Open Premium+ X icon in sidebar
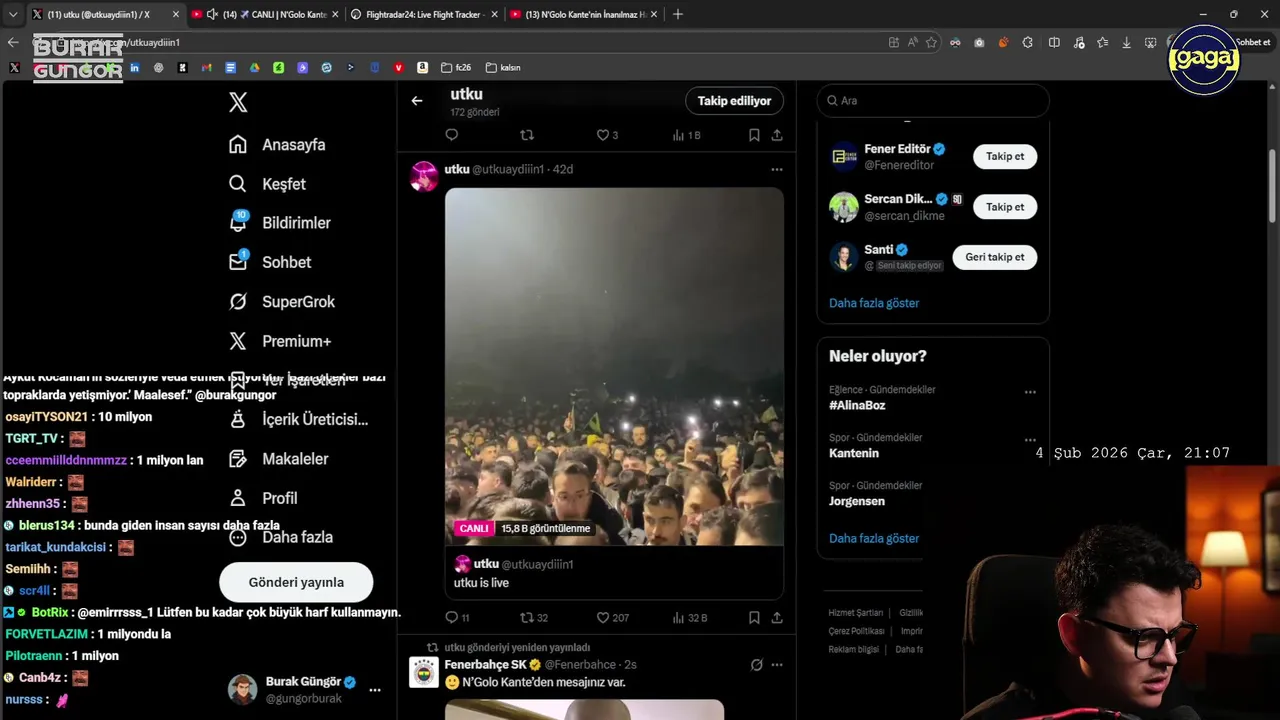The height and width of the screenshot is (720, 1280). point(238,341)
